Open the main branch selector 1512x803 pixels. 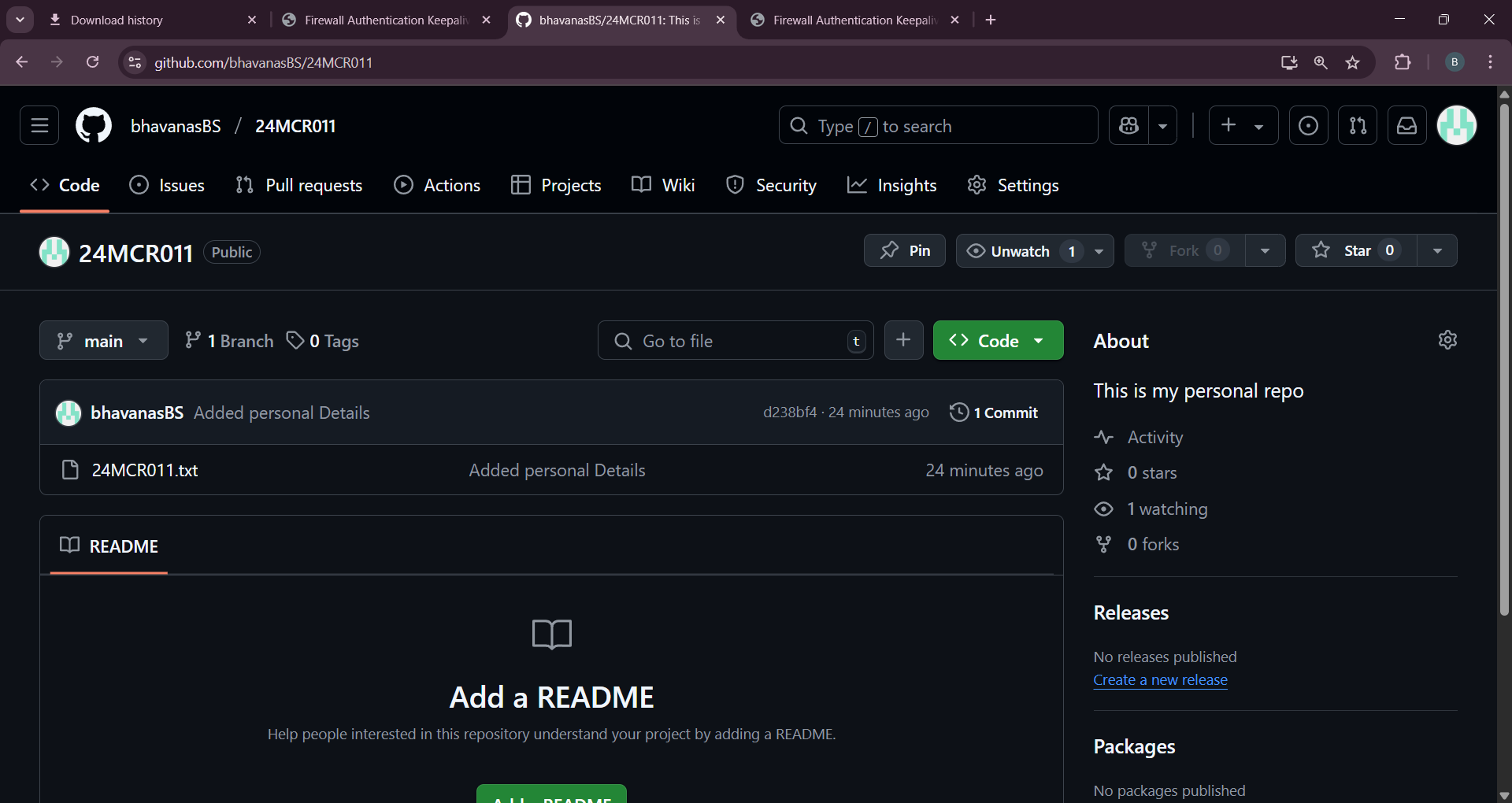tap(104, 340)
